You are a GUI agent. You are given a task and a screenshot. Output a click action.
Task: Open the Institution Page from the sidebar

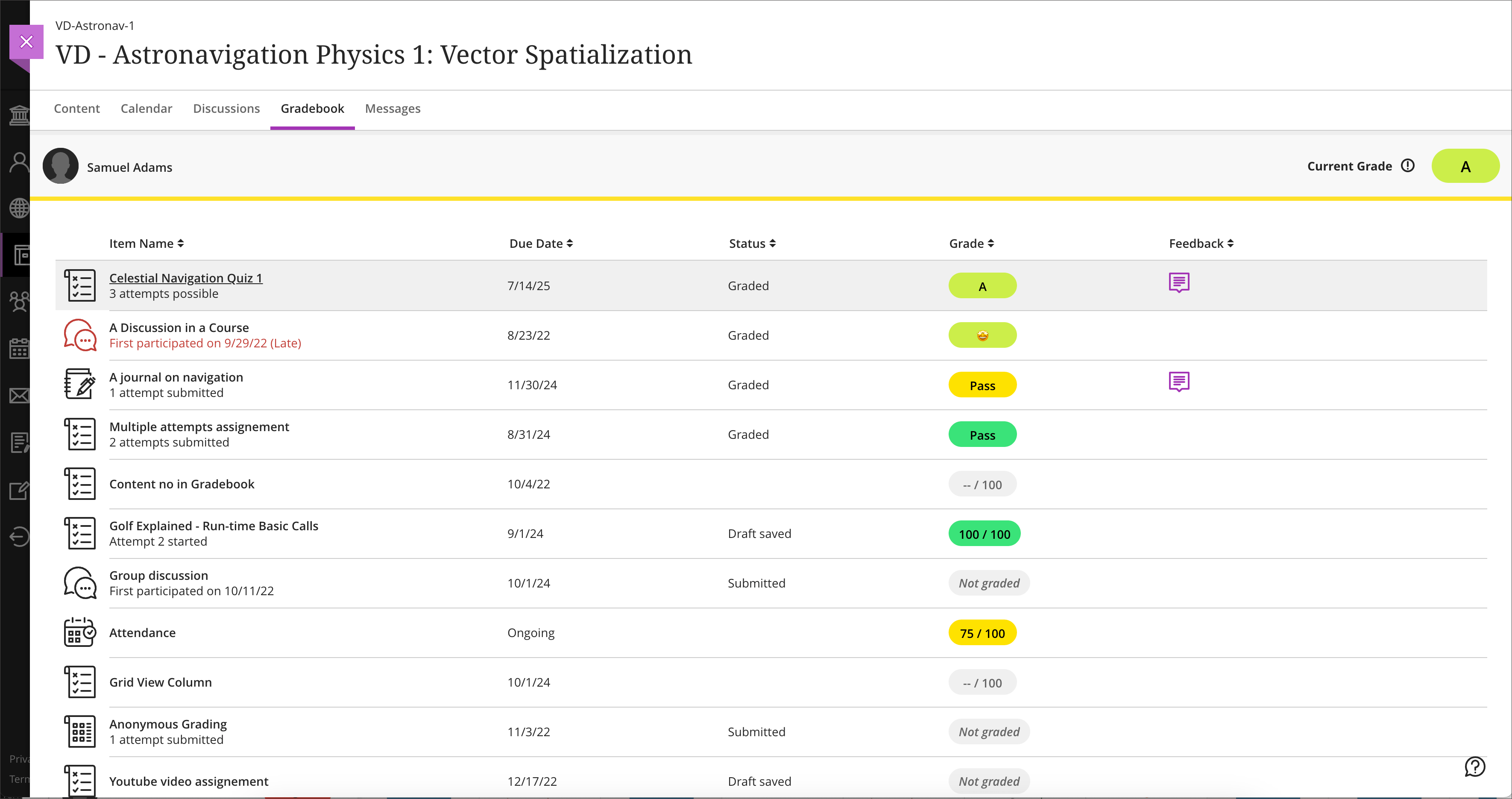pyautogui.click(x=18, y=115)
